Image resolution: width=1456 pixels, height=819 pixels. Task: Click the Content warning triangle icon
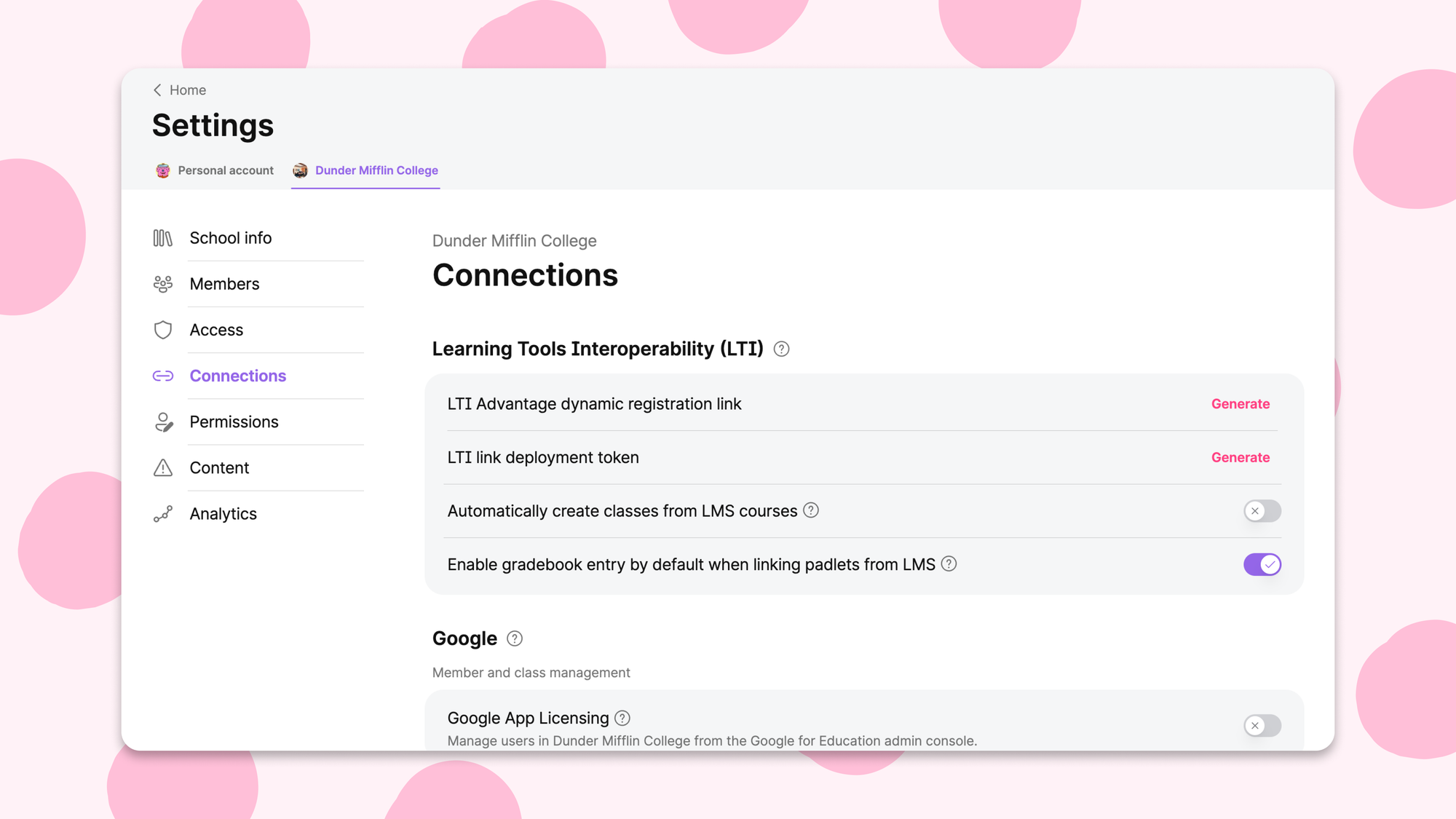(x=162, y=467)
